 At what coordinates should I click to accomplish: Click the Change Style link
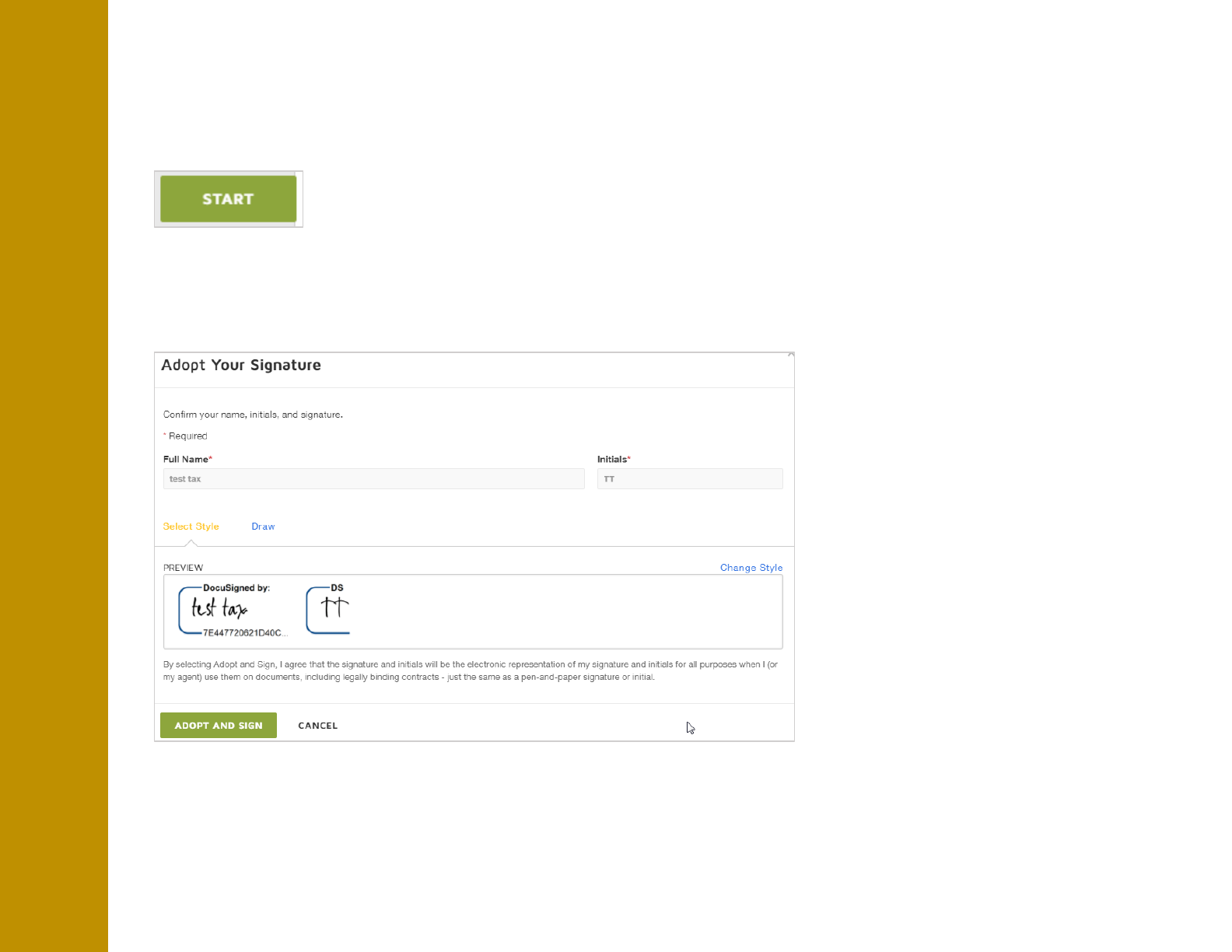(x=751, y=568)
